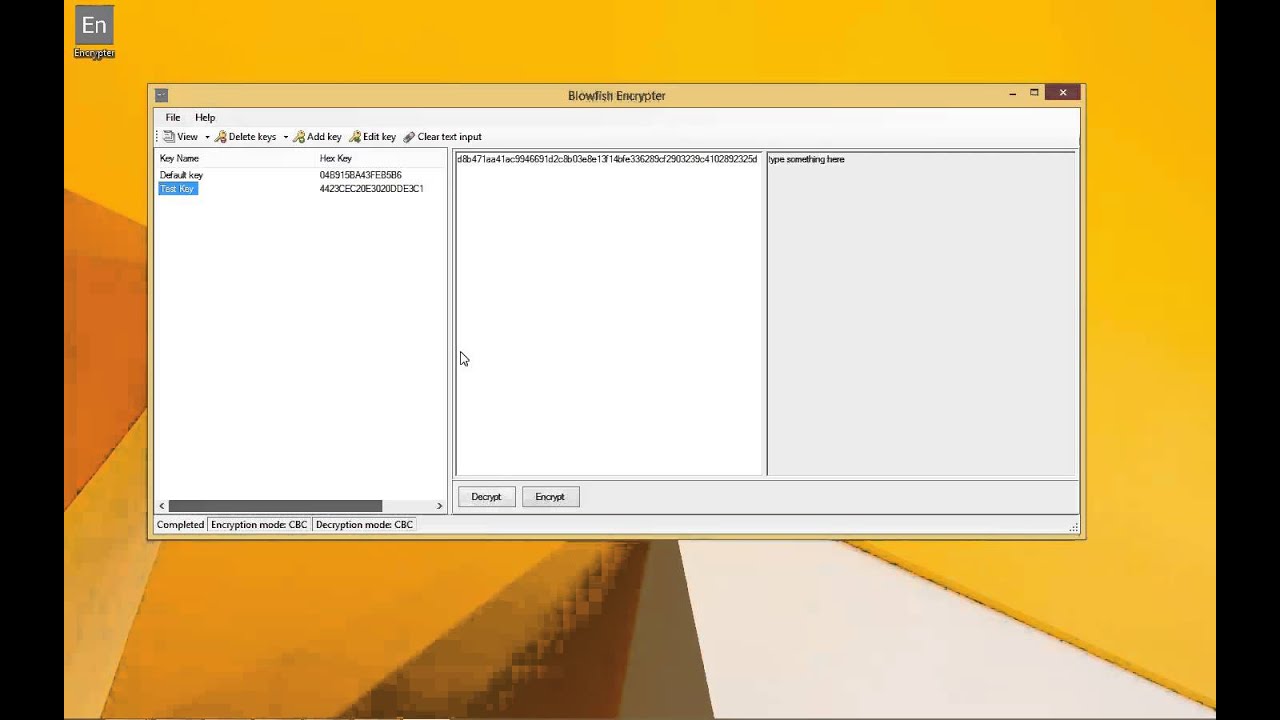Viewport: 1280px width, 720px height.
Task: Click Add key in the toolbar
Action: (x=317, y=137)
